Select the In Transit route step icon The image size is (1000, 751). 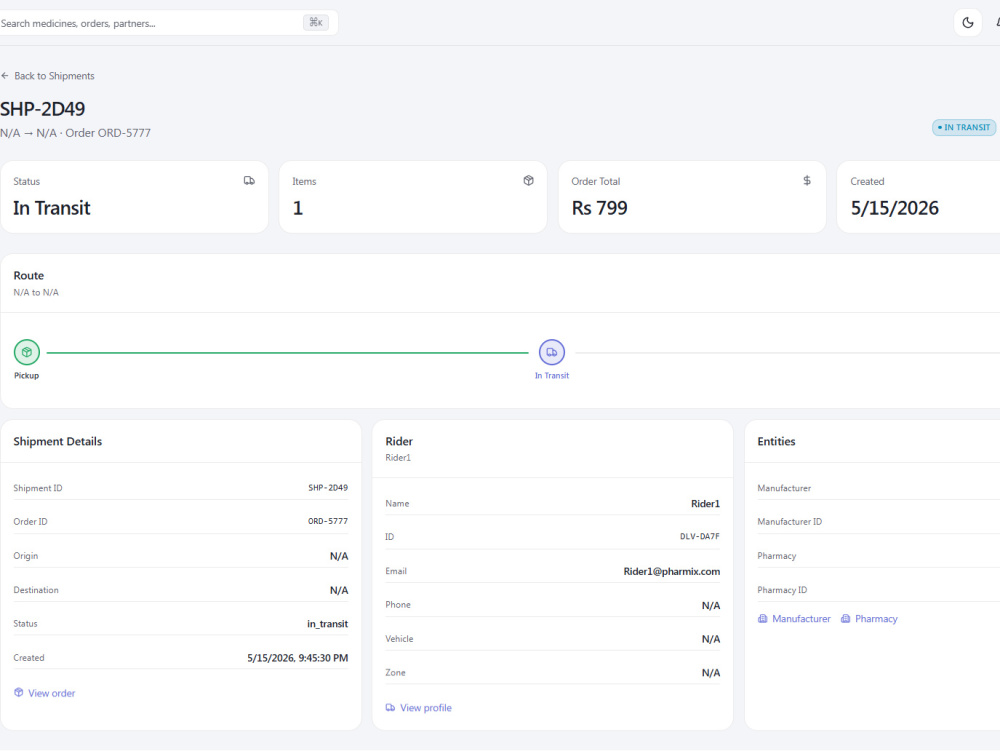click(552, 352)
